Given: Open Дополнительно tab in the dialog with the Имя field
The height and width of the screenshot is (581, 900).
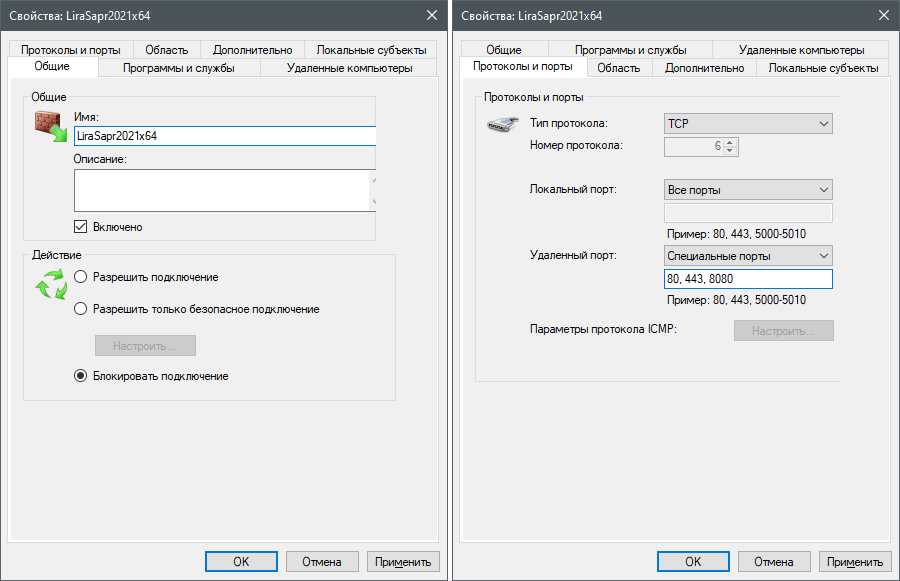Looking at the screenshot, I should click(x=253, y=50).
